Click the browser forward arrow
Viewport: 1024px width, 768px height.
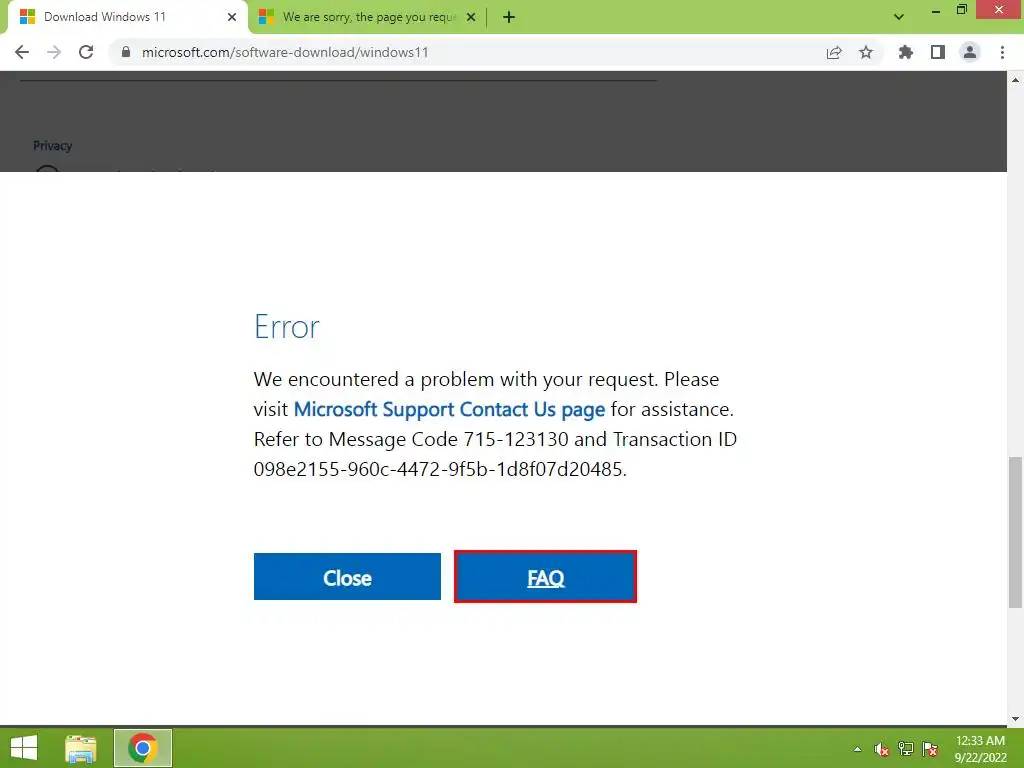54,52
